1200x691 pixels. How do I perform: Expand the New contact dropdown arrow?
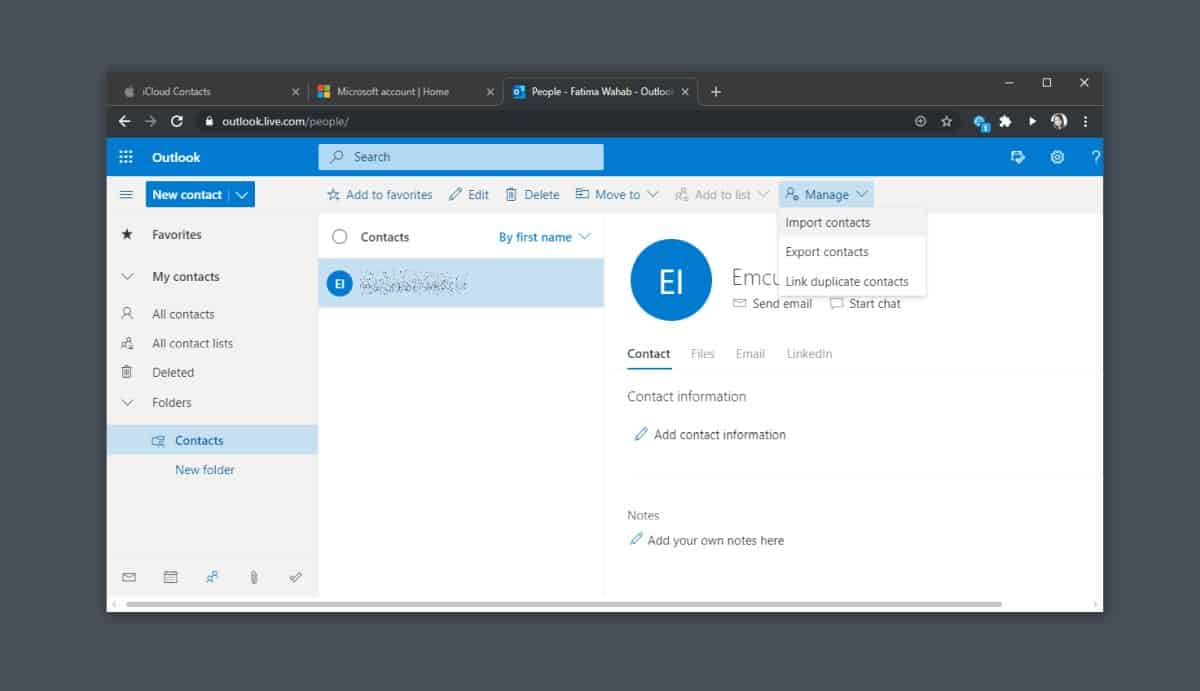(x=242, y=195)
